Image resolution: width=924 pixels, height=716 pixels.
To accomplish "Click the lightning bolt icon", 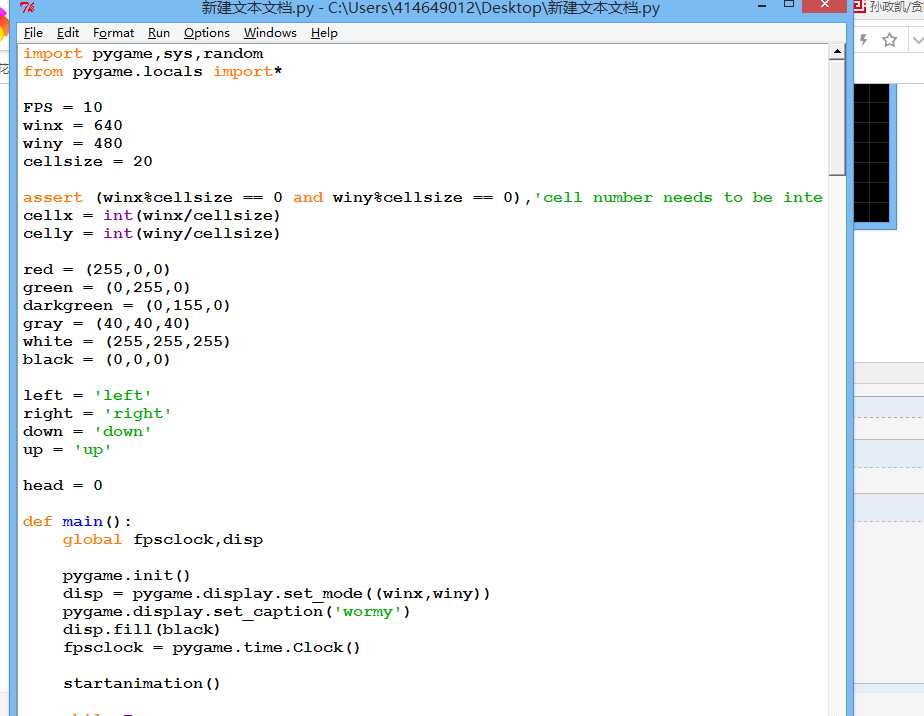I will click(863, 40).
